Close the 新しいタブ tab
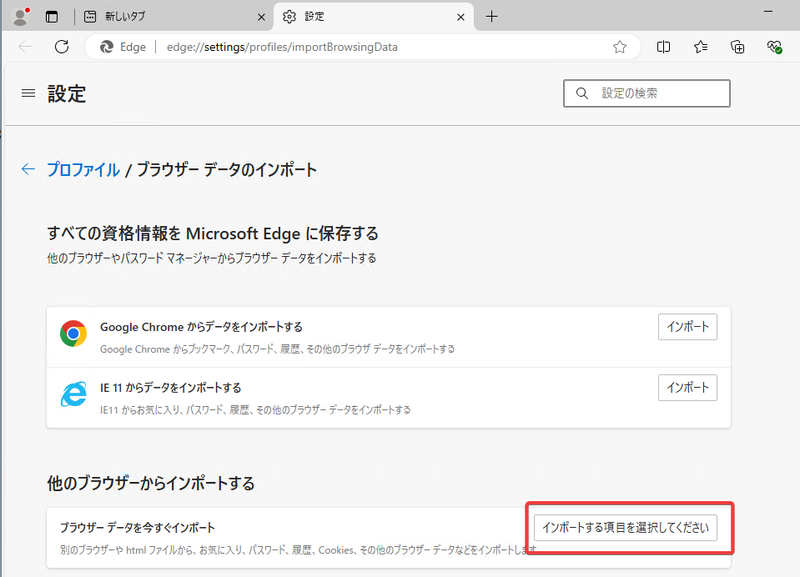This screenshot has height=577, width=800. click(x=261, y=17)
